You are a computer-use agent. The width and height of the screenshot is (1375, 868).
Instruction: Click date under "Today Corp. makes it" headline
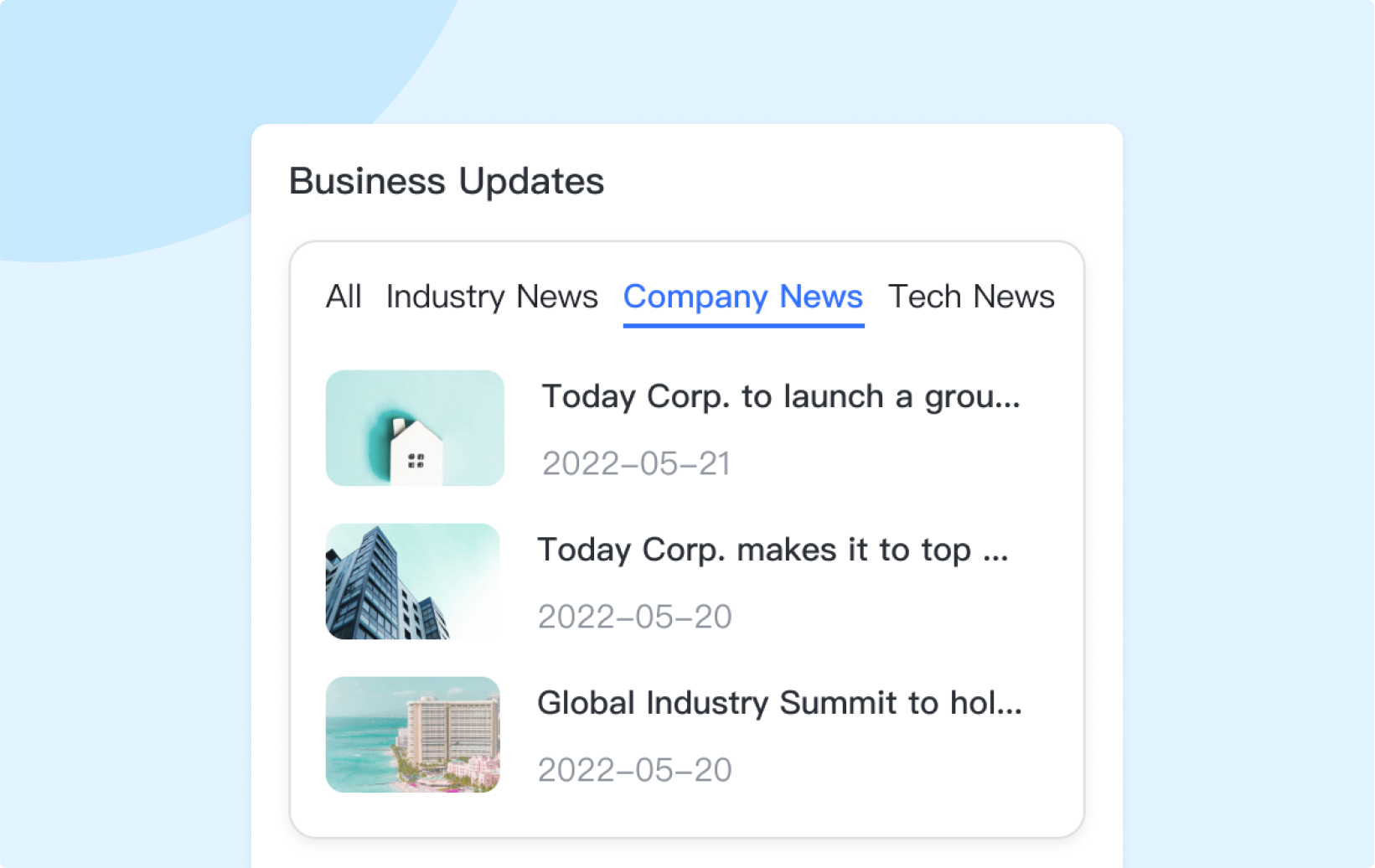tap(634, 617)
